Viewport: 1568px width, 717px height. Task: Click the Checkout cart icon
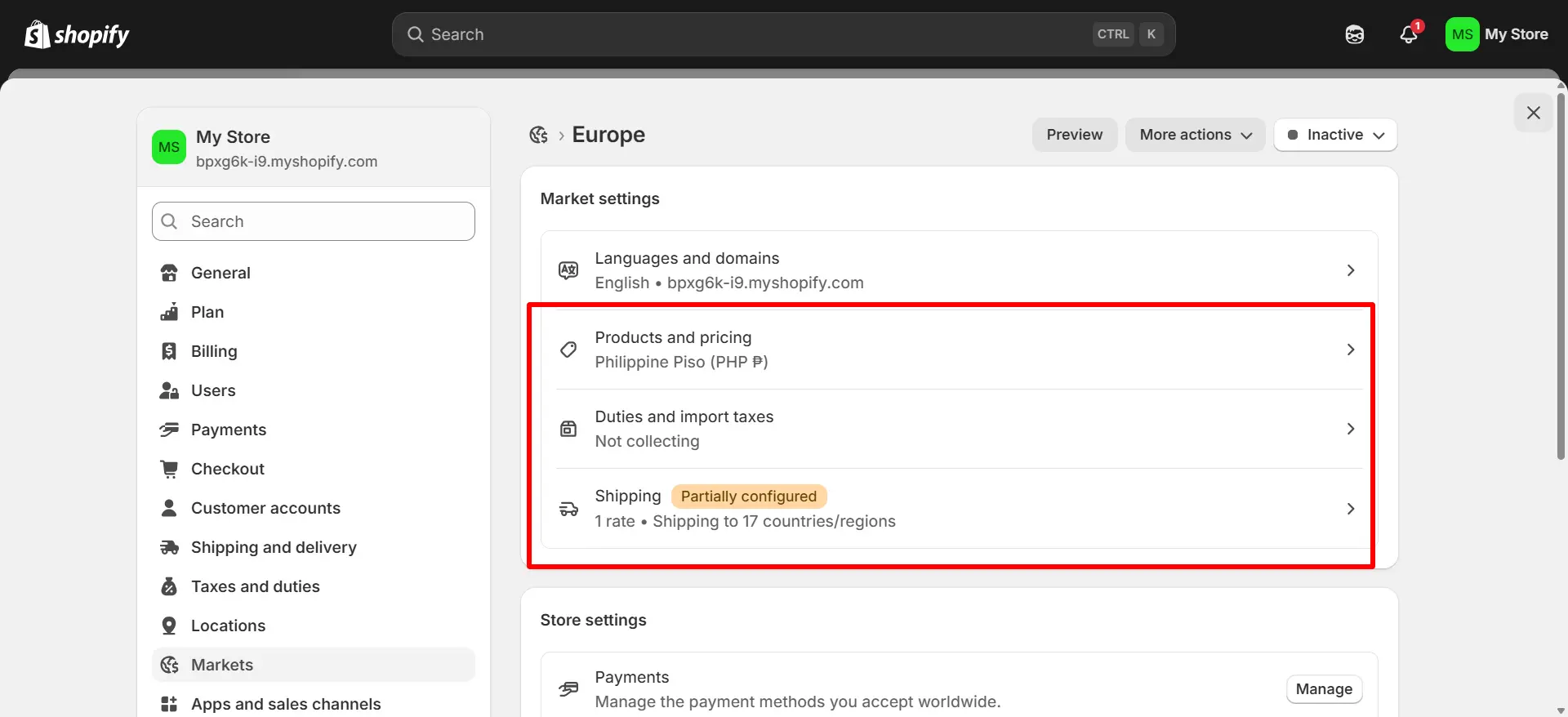[x=169, y=469]
